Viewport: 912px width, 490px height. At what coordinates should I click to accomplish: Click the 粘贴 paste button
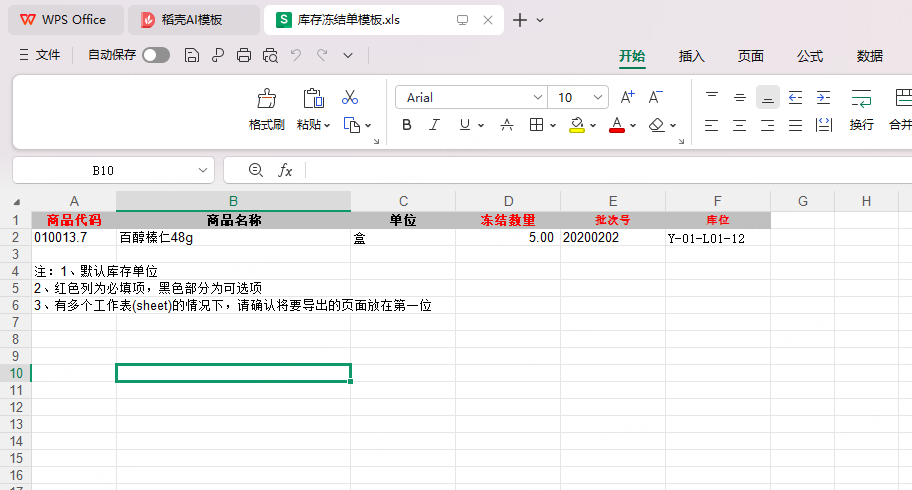(314, 109)
